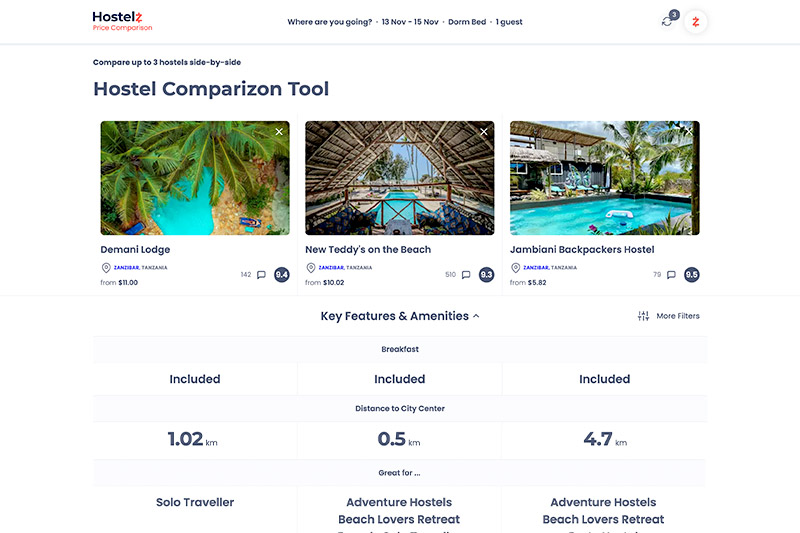Click the More Filters sliders icon

click(x=643, y=316)
